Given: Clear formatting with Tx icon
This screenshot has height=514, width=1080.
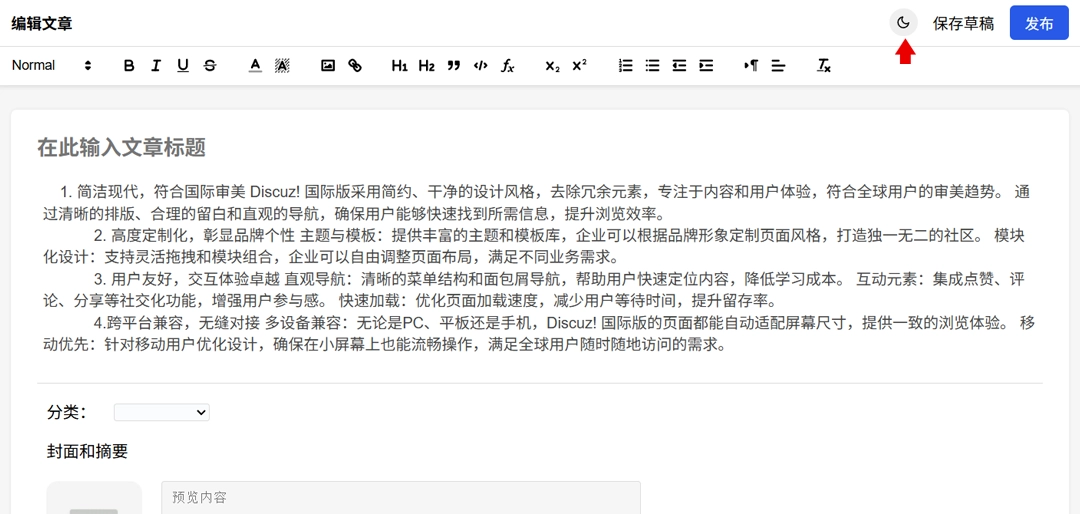Looking at the screenshot, I should click(x=824, y=65).
